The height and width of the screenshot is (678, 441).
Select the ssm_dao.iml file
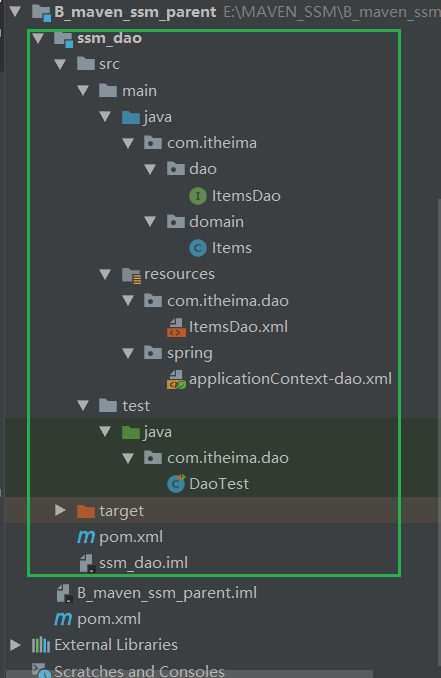click(x=134, y=563)
